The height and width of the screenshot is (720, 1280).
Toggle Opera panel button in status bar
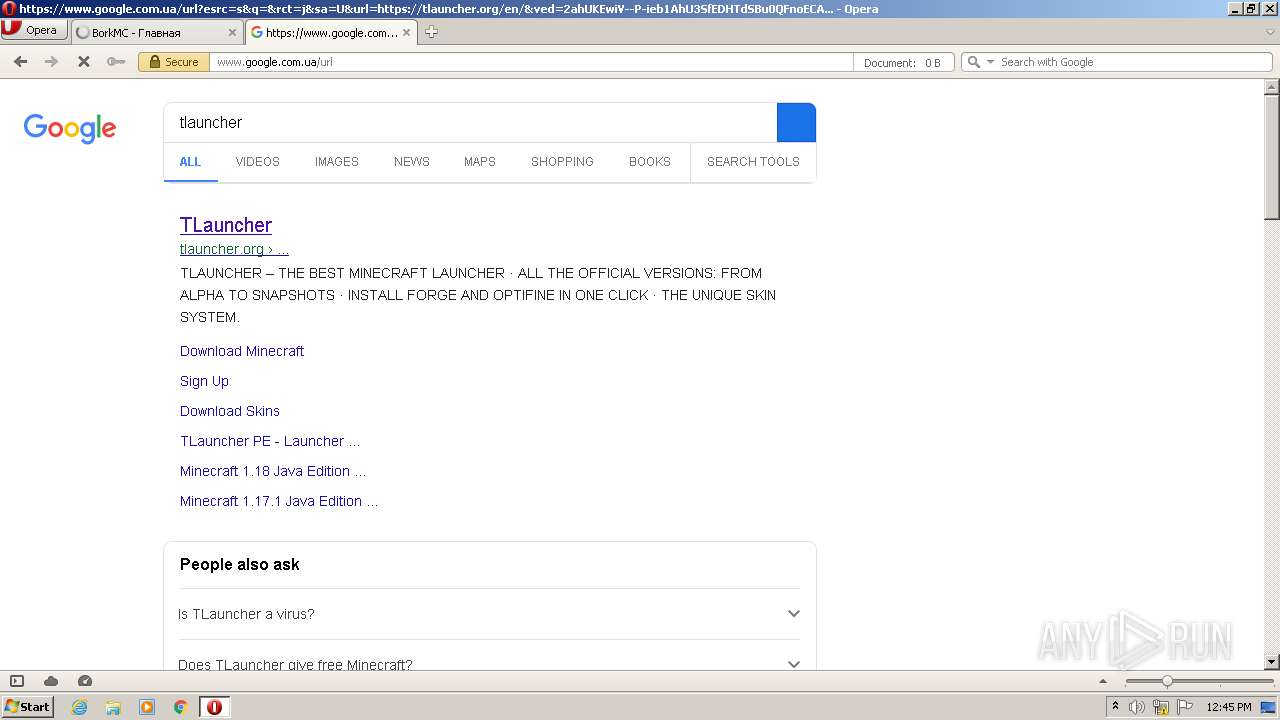coord(17,681)
